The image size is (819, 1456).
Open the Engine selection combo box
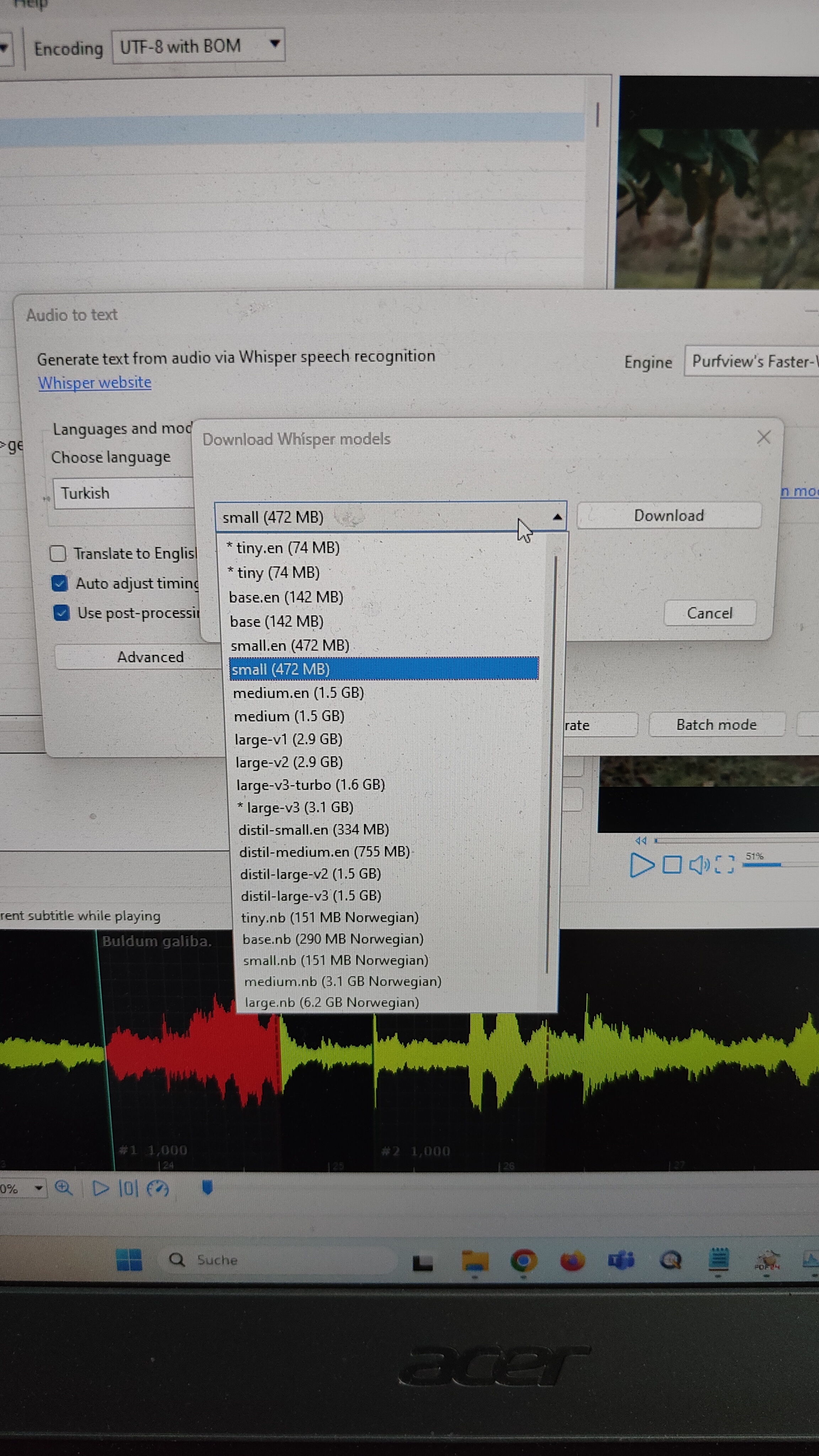pos(752,360)
